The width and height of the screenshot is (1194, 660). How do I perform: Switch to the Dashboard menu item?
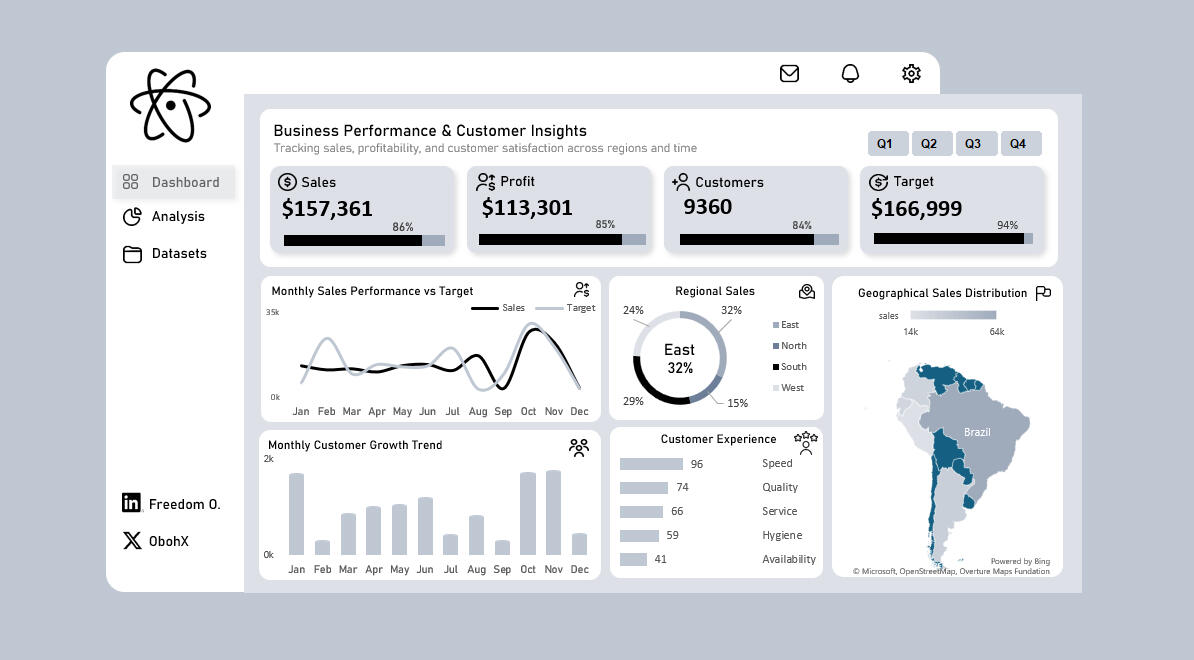(174, 182)
